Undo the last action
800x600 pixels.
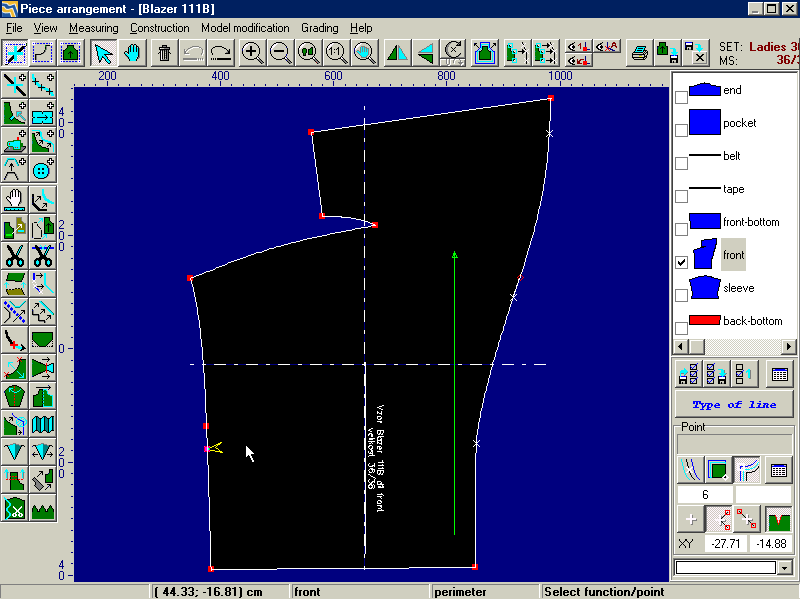coord(192,53)
